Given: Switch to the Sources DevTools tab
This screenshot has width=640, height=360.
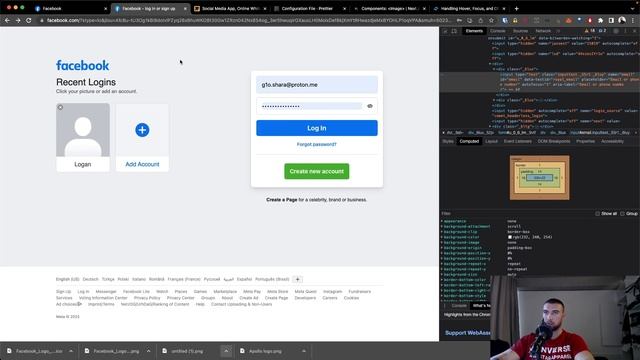Looking at the screenshot, I should click(x=520, y=31).
